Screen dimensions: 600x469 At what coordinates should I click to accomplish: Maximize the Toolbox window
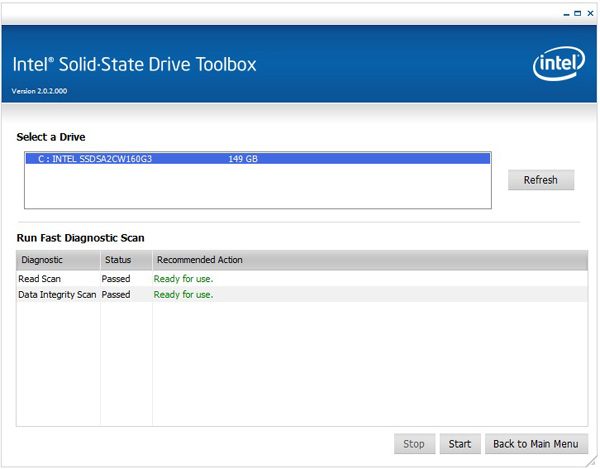tap(578, 13)
